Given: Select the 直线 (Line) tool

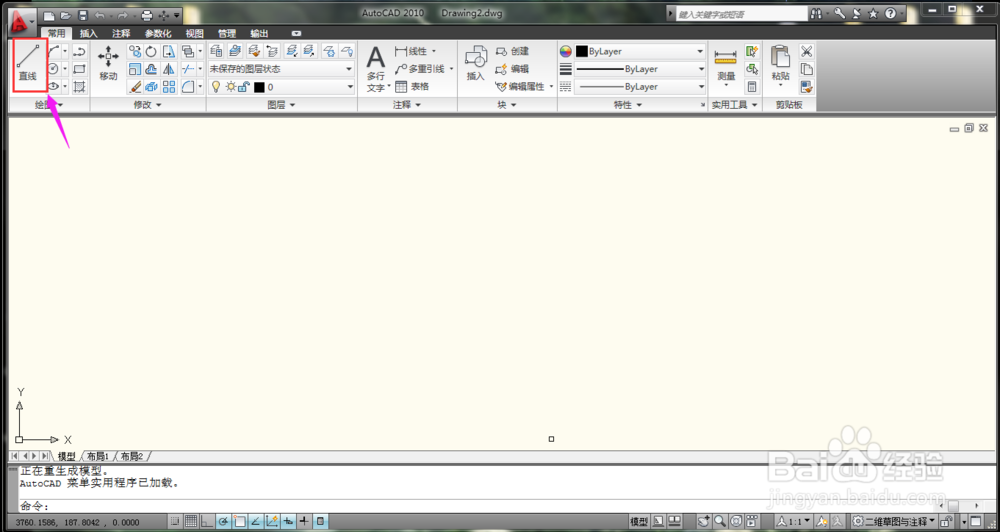Looking at the screenshot, I should [27, 64].
